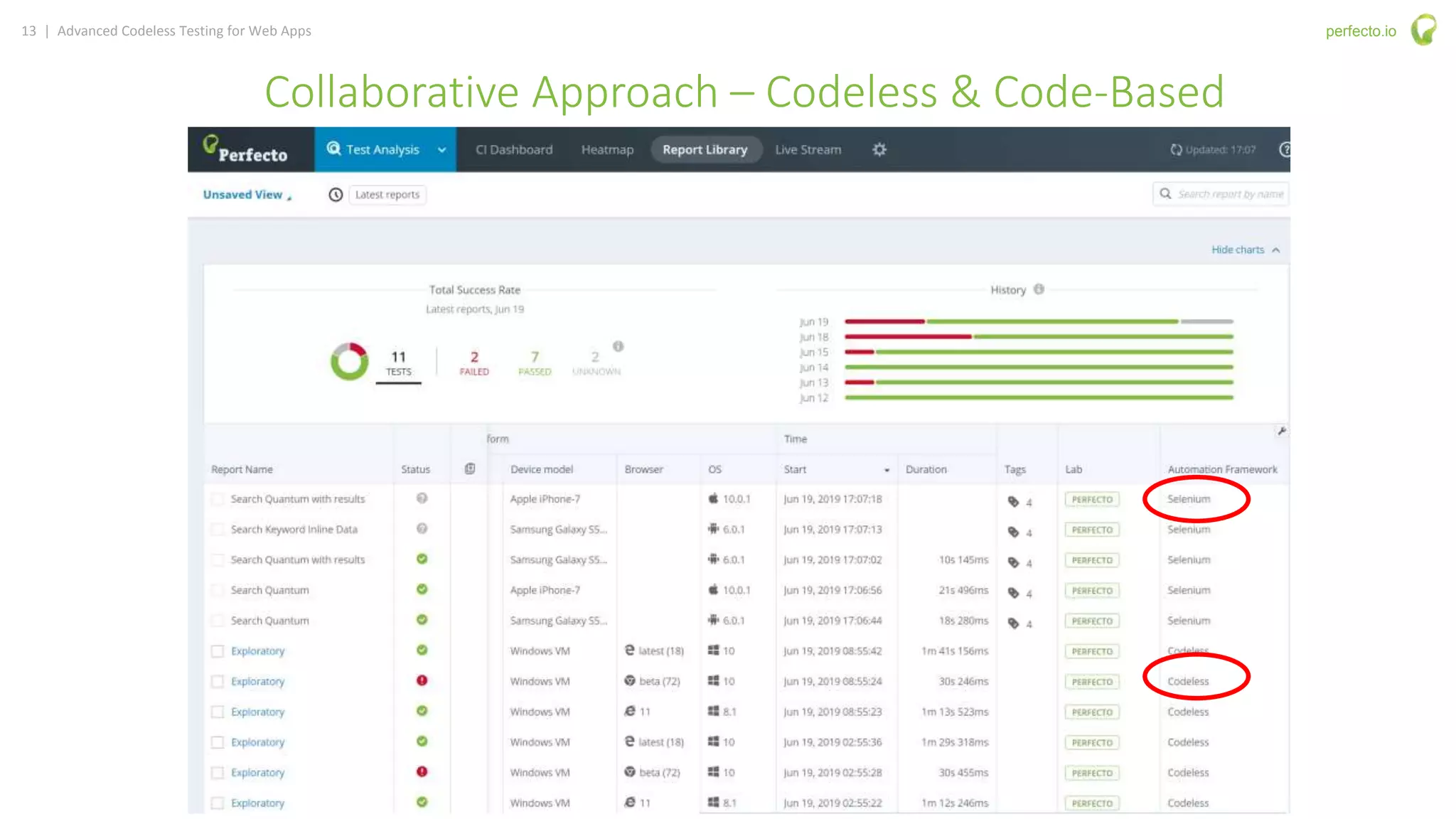Click the wrench icon to customize table columns
Image resolution: width=1456 pixels, height=819 pixels.
pos(1281,431)
